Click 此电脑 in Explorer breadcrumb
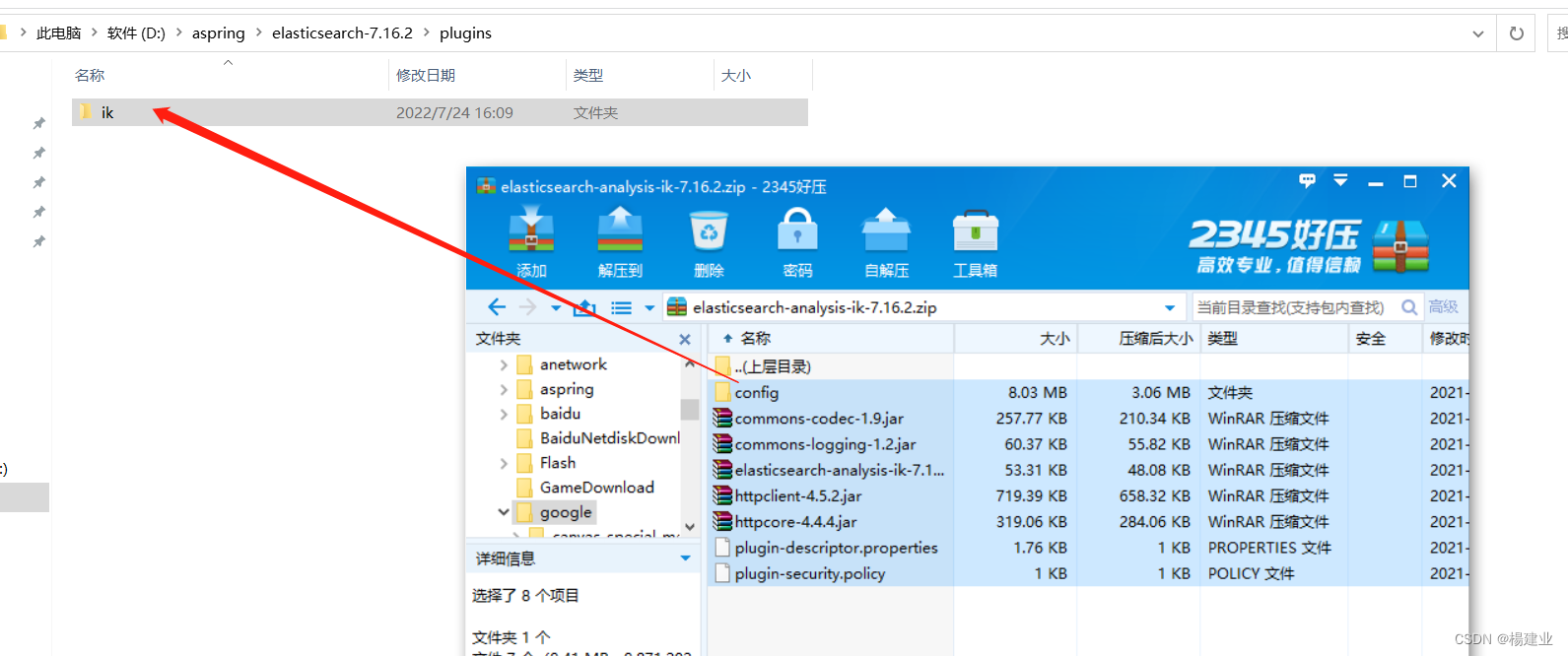 tap(59, 33)
